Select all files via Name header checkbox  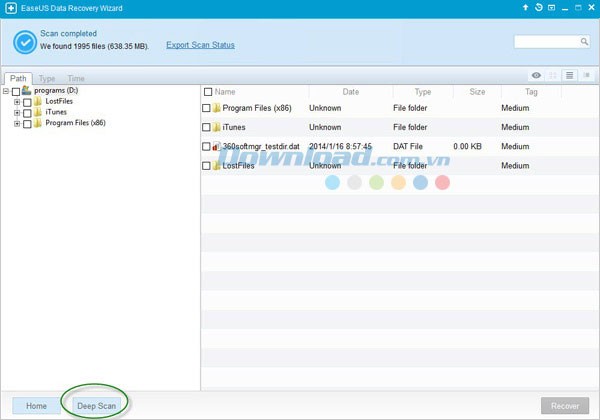point(207,92)
